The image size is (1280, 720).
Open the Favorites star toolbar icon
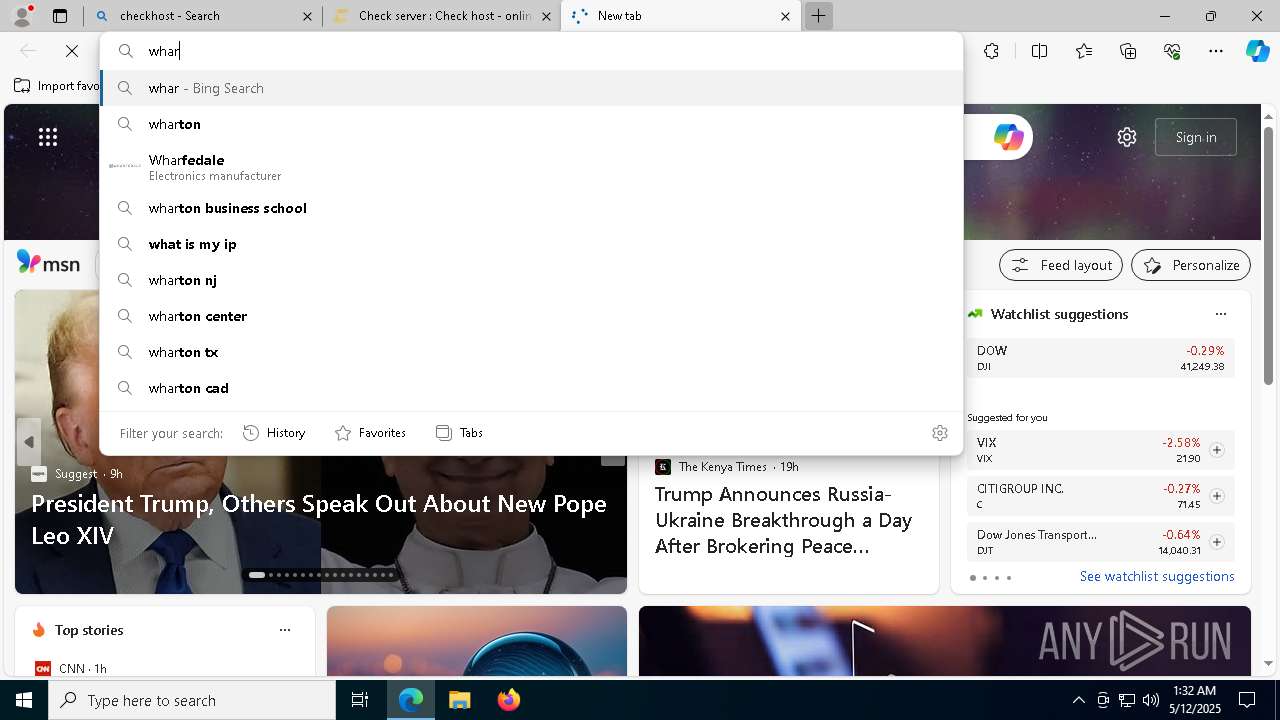[1084, 51]
